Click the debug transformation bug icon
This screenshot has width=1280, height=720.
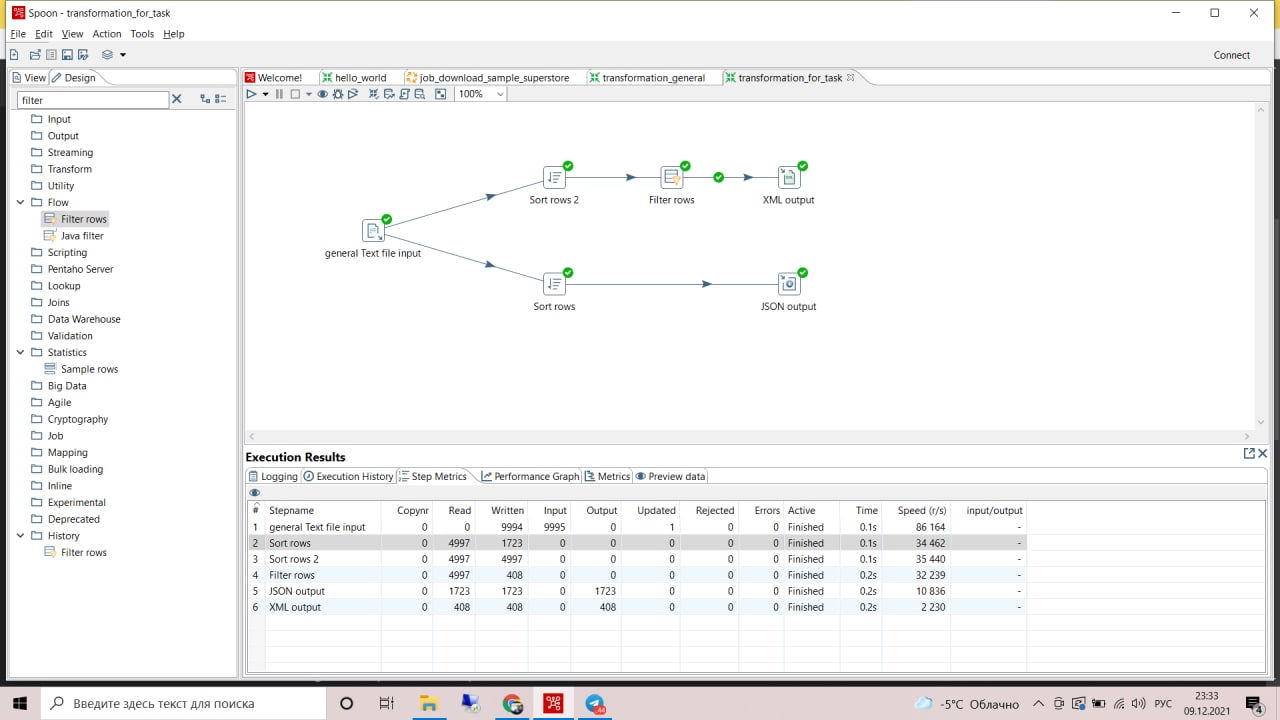click(x=338, y=94)
